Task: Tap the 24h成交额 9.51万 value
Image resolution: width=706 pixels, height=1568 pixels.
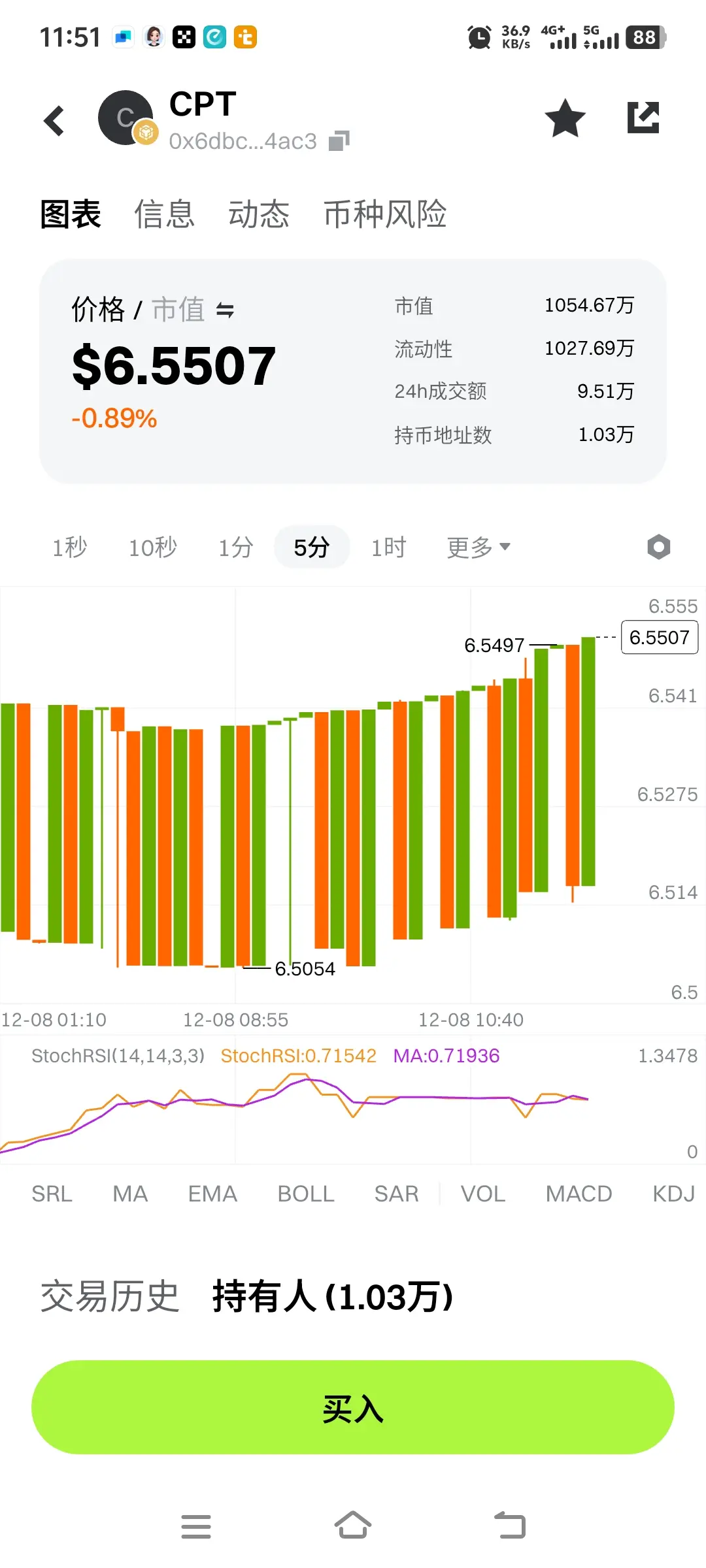Action: 606,391
